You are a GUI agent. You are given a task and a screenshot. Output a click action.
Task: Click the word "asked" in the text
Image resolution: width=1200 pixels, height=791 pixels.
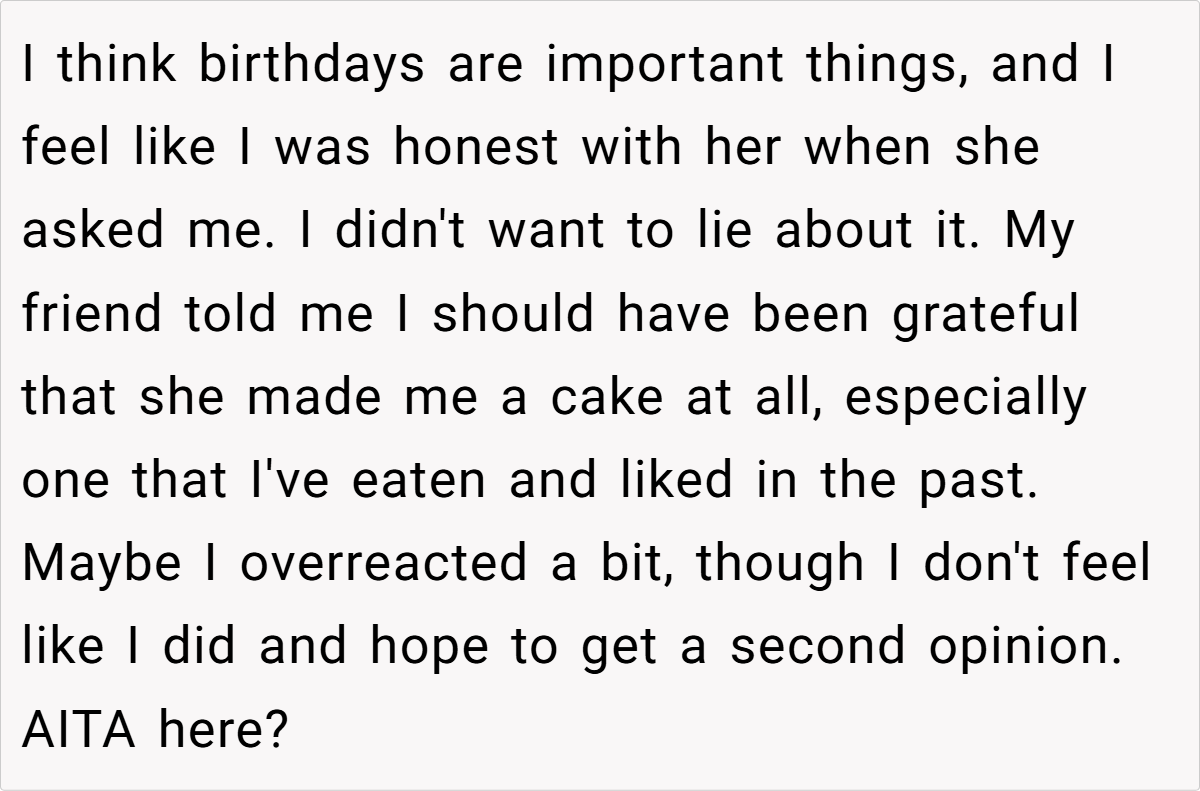pos(91,231)
